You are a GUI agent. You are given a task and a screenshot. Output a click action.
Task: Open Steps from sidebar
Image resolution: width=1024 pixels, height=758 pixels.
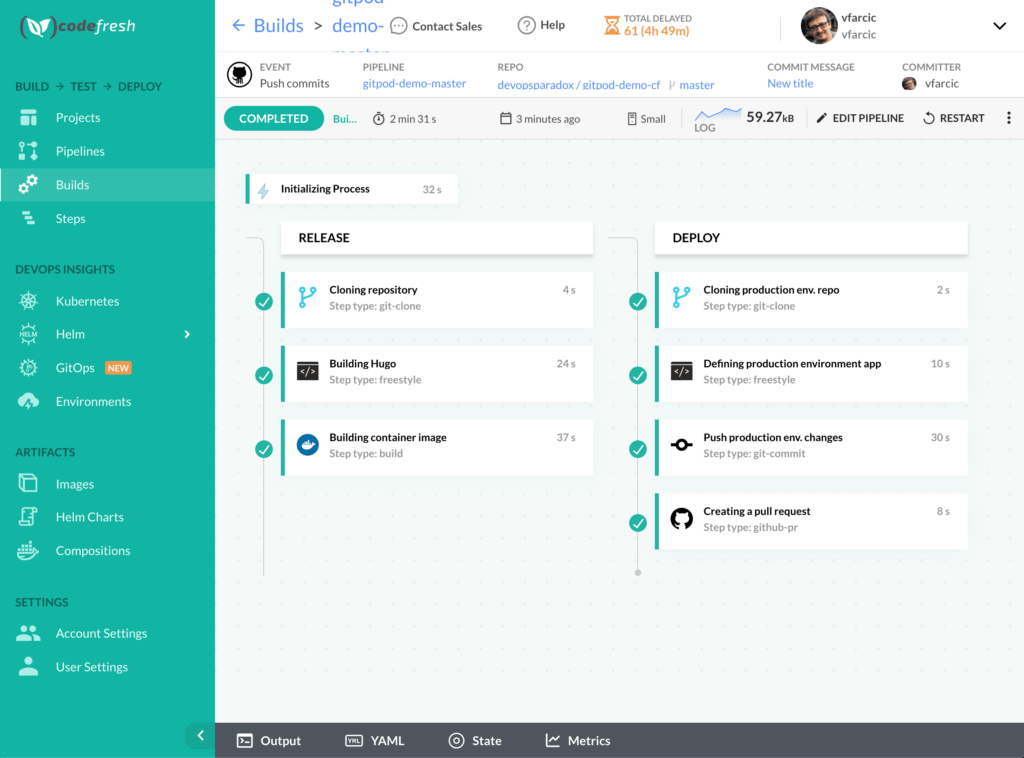[x=71, y=219]
